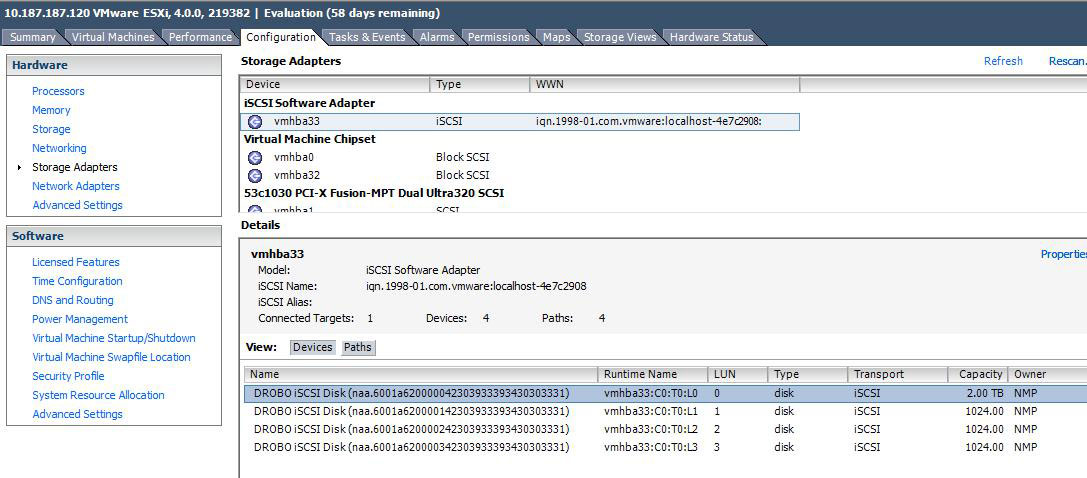The image size is (1087, 478).
Task: Sort by the Capacity column header
Action: point(979,375)
